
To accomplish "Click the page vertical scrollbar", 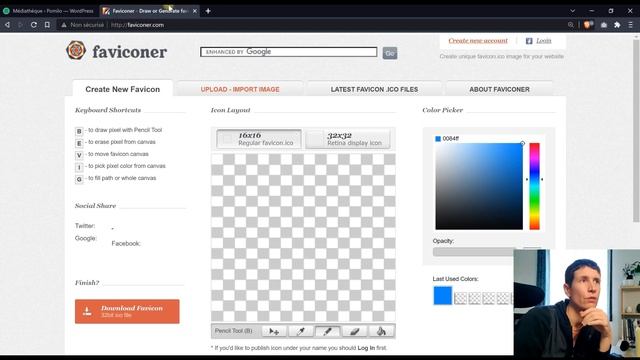I will (x=636, y=131).
